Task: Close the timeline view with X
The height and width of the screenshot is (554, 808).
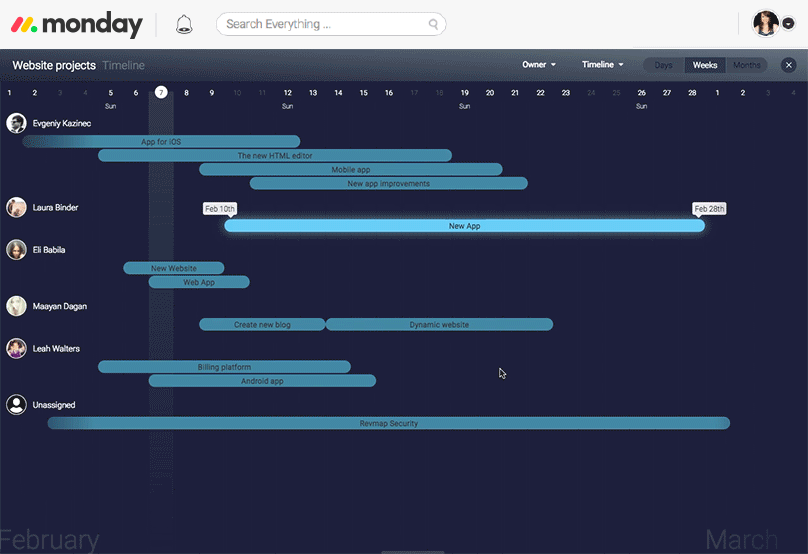Action: 788,65
